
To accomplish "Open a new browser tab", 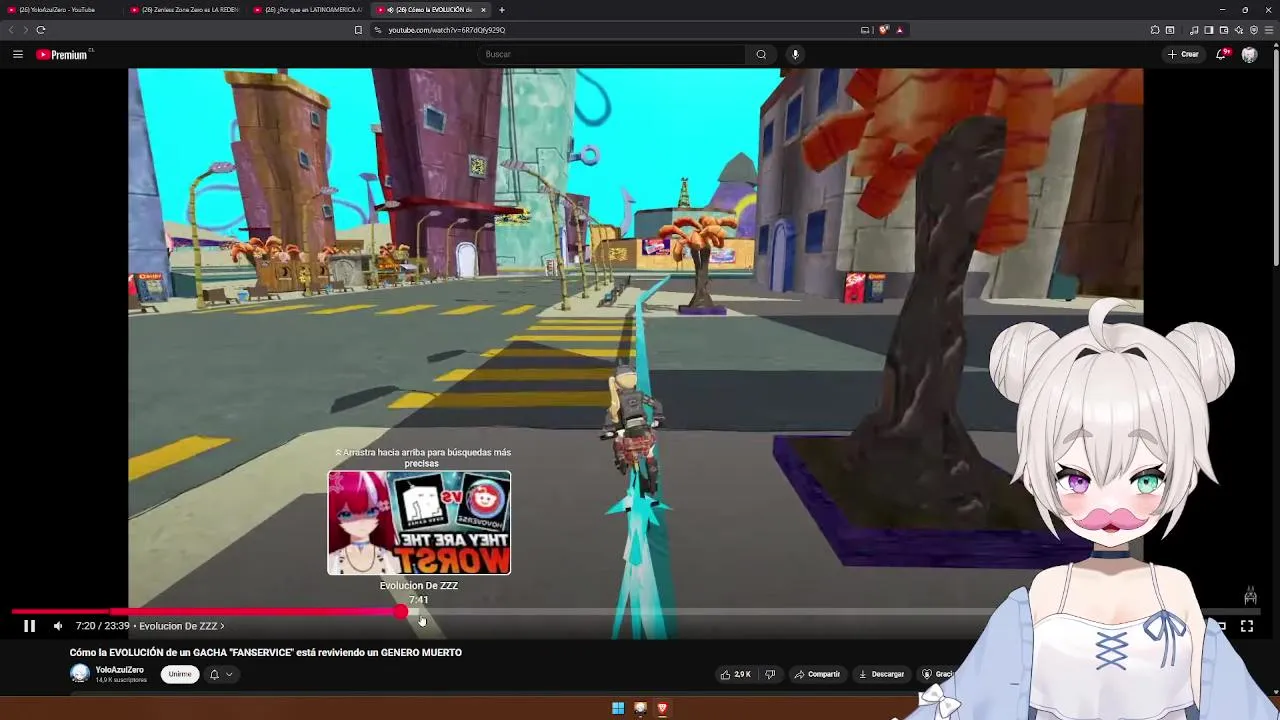I will point(502,10).
